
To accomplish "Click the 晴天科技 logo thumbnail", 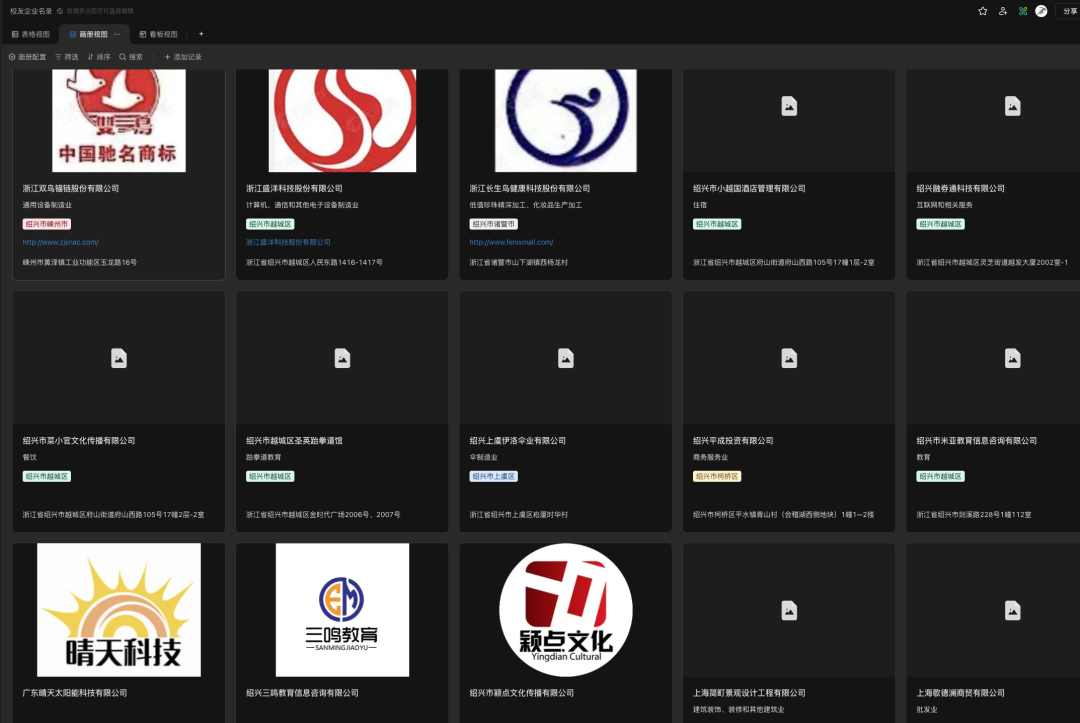I will 119,610.
